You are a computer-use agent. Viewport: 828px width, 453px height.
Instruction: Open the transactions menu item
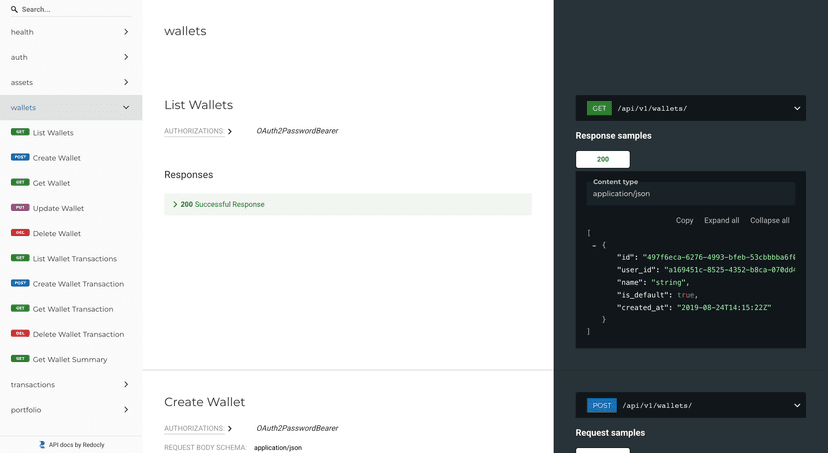click(71, 384)
